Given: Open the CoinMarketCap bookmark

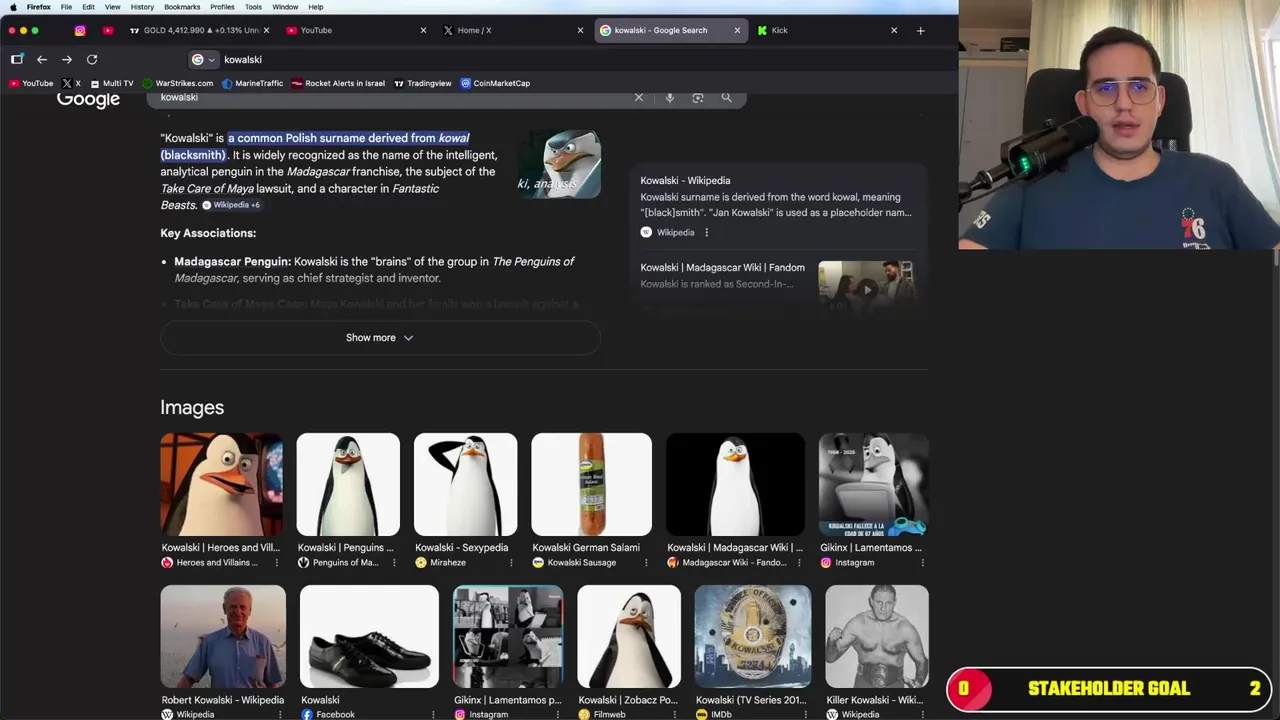Looking at the screenshot, I should [x=495, y=83].
